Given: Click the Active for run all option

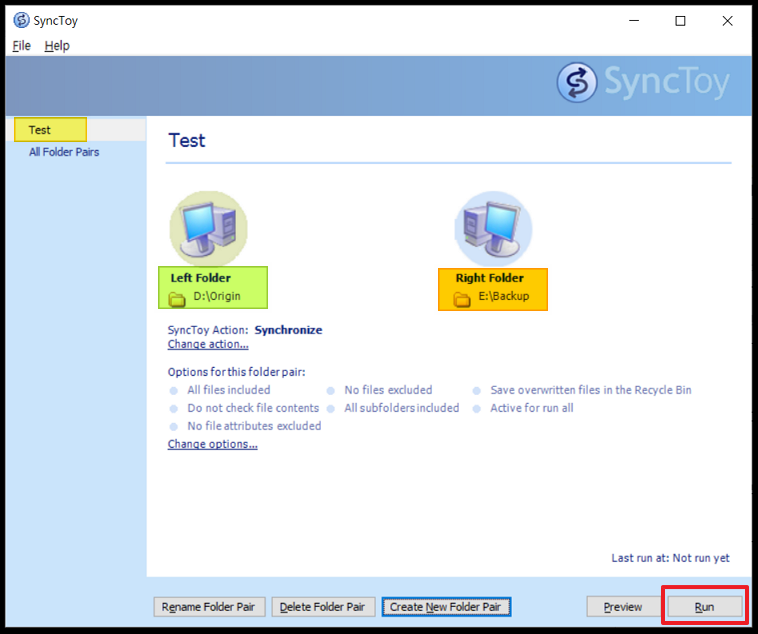Looking at the screenshot, I should click(532, 408).
